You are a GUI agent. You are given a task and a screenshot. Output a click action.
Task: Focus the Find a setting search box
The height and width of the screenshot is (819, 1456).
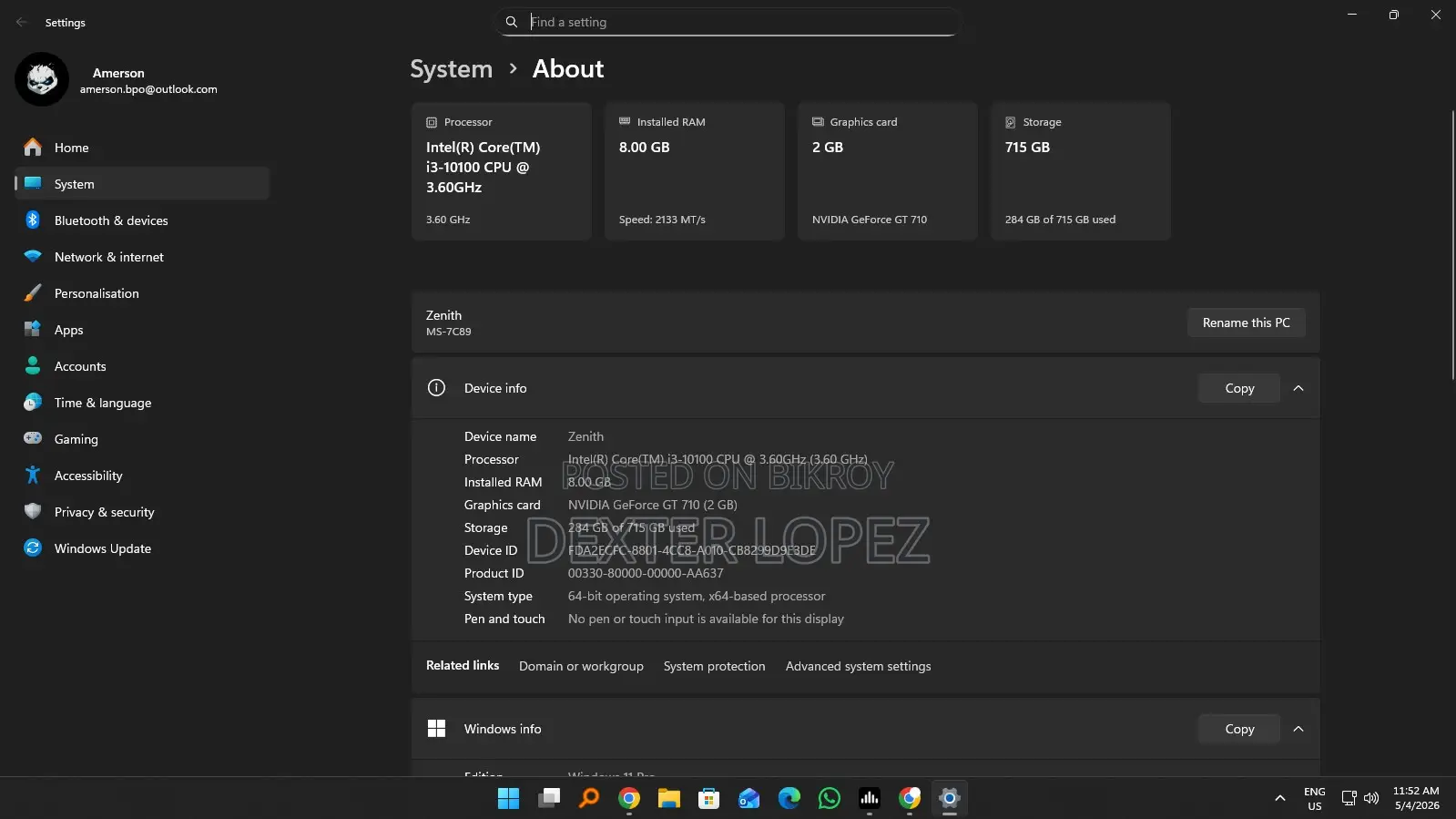[726, 22]
